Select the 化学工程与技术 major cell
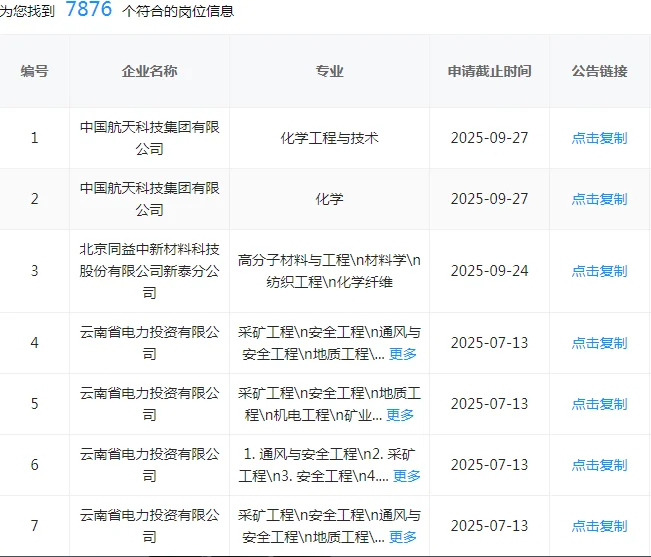Viewport: 651px width, 557px height. [329, 138]
